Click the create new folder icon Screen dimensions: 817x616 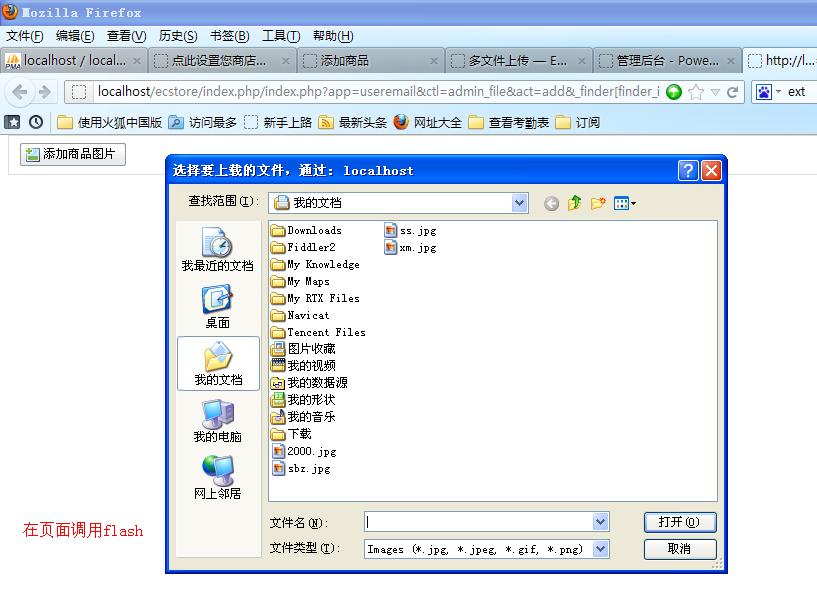[x=598, y=203]
